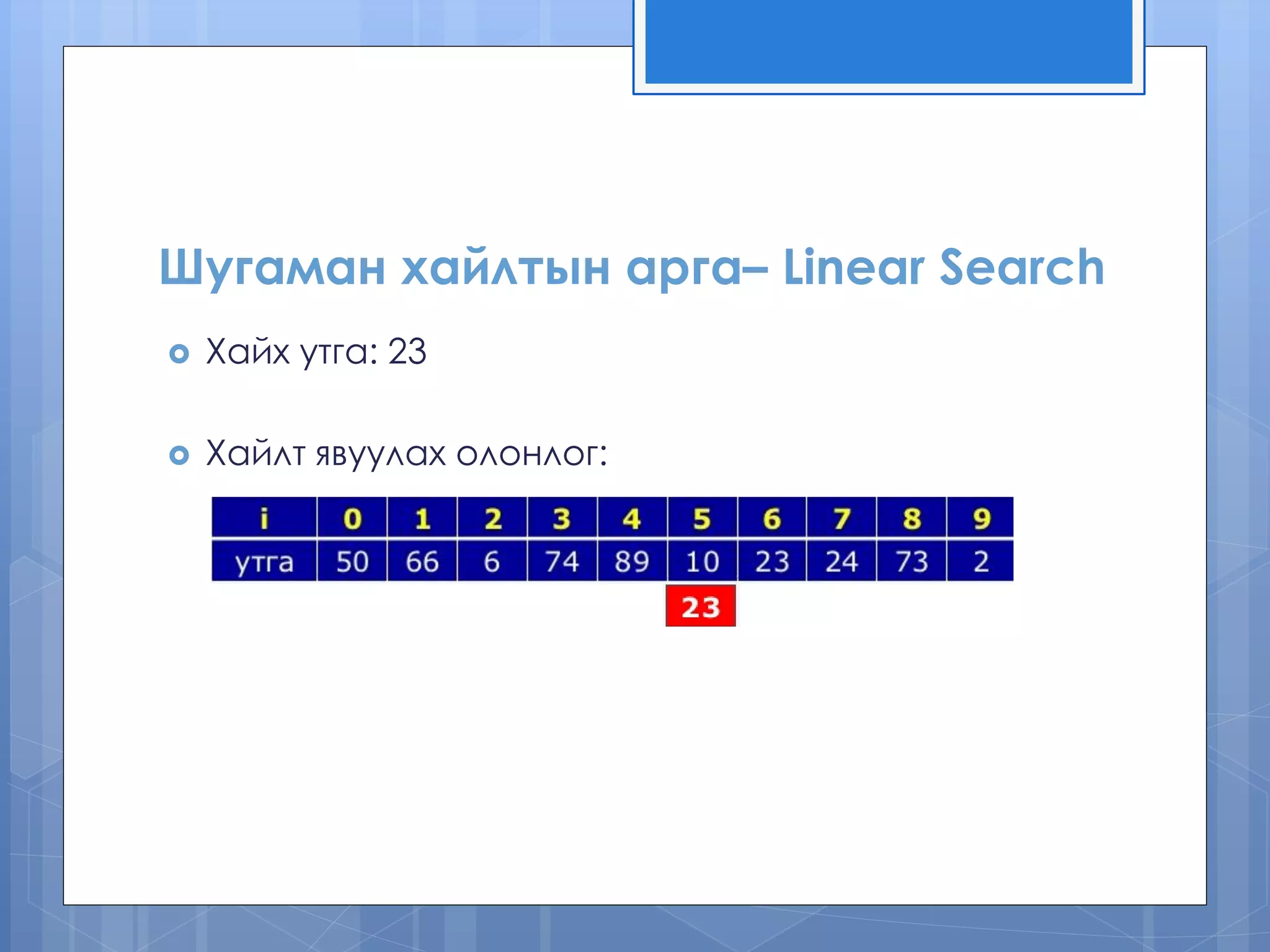Click index cell 9 in the table header
The width and height of the screenshot is (1270, 952).
(980, 517)
